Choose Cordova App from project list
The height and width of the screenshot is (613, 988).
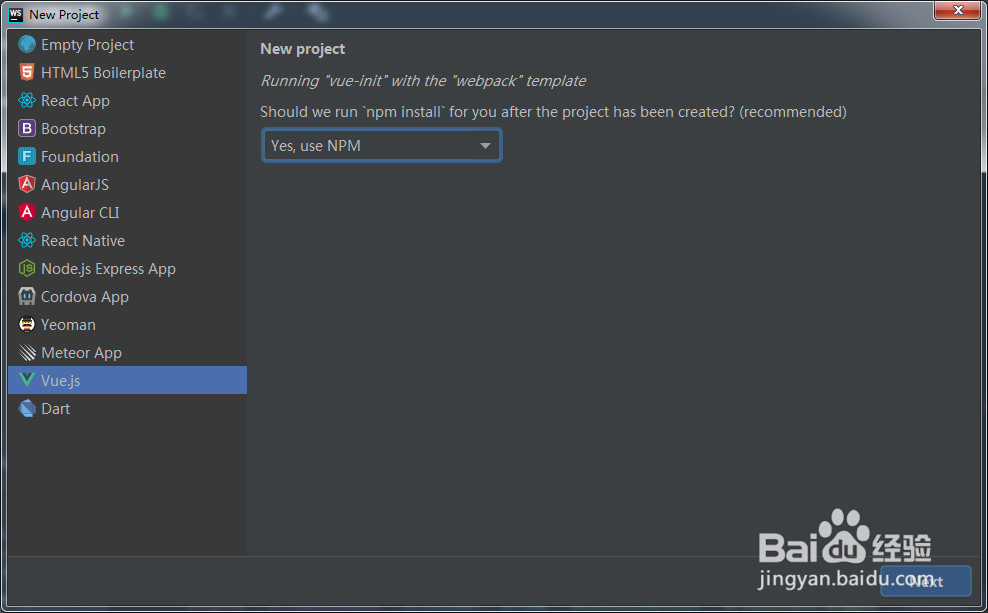(84, 297)
